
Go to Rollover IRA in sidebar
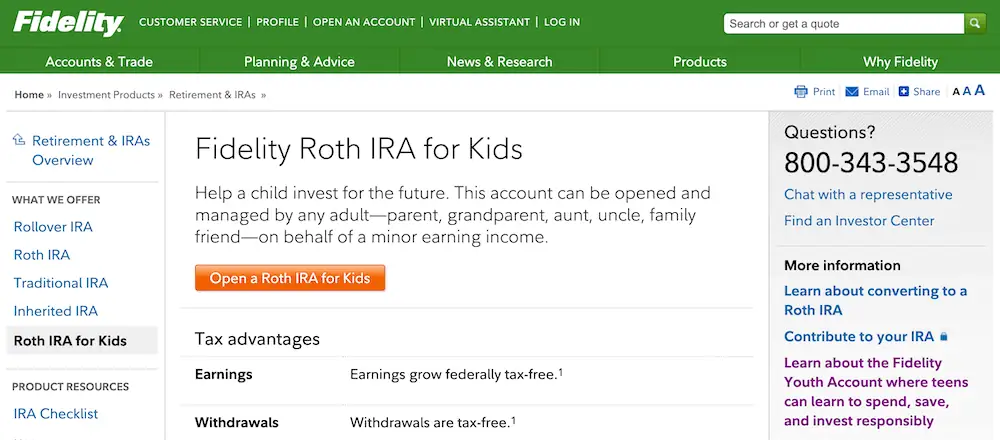(53, 227)
